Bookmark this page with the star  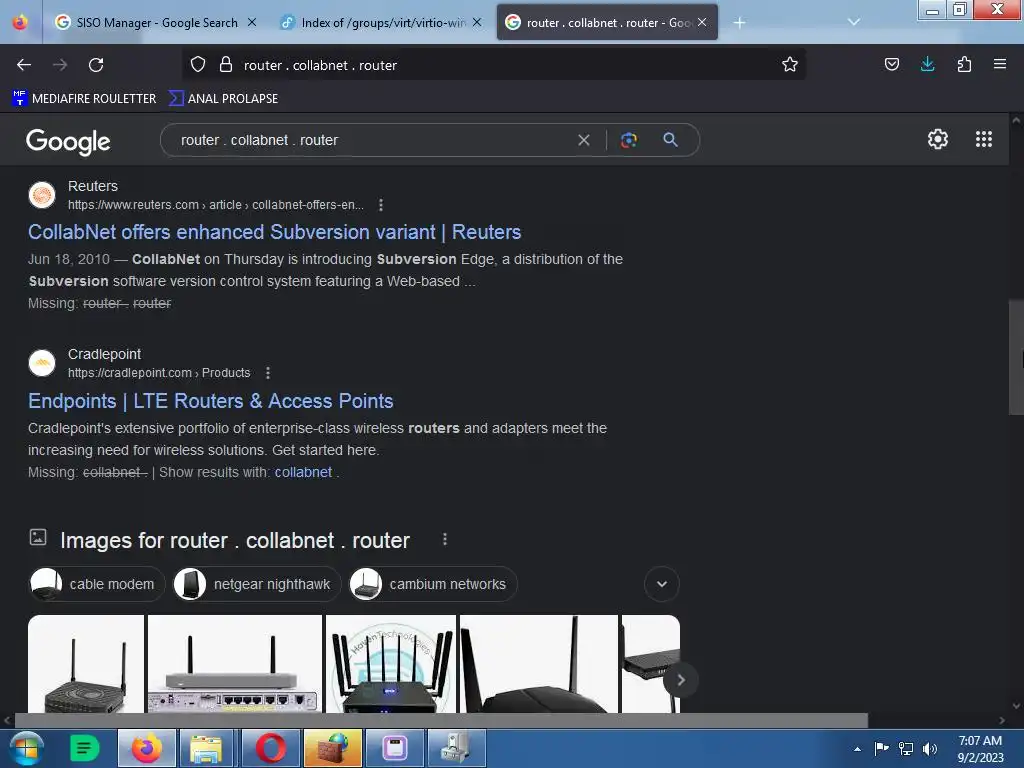pyautogui.click(x=790, y=65)
